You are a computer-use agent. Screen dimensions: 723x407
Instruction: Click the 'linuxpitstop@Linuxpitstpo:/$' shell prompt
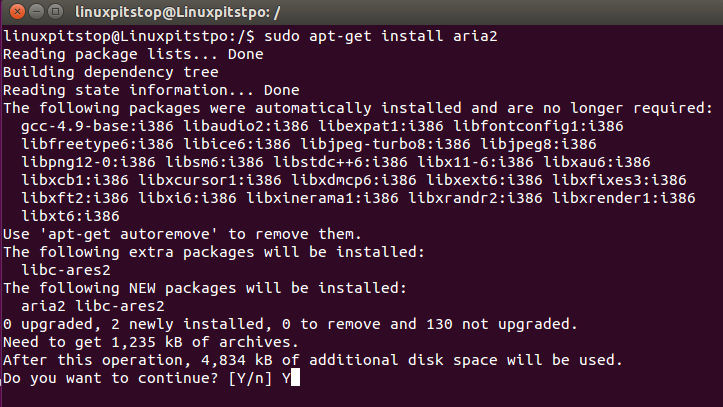tap(130, 36)
